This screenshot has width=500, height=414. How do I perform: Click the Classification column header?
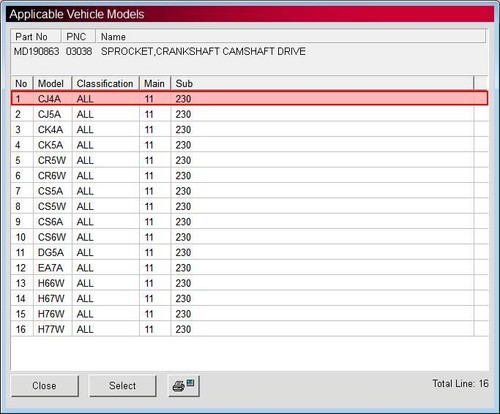[x=106, y=83]
